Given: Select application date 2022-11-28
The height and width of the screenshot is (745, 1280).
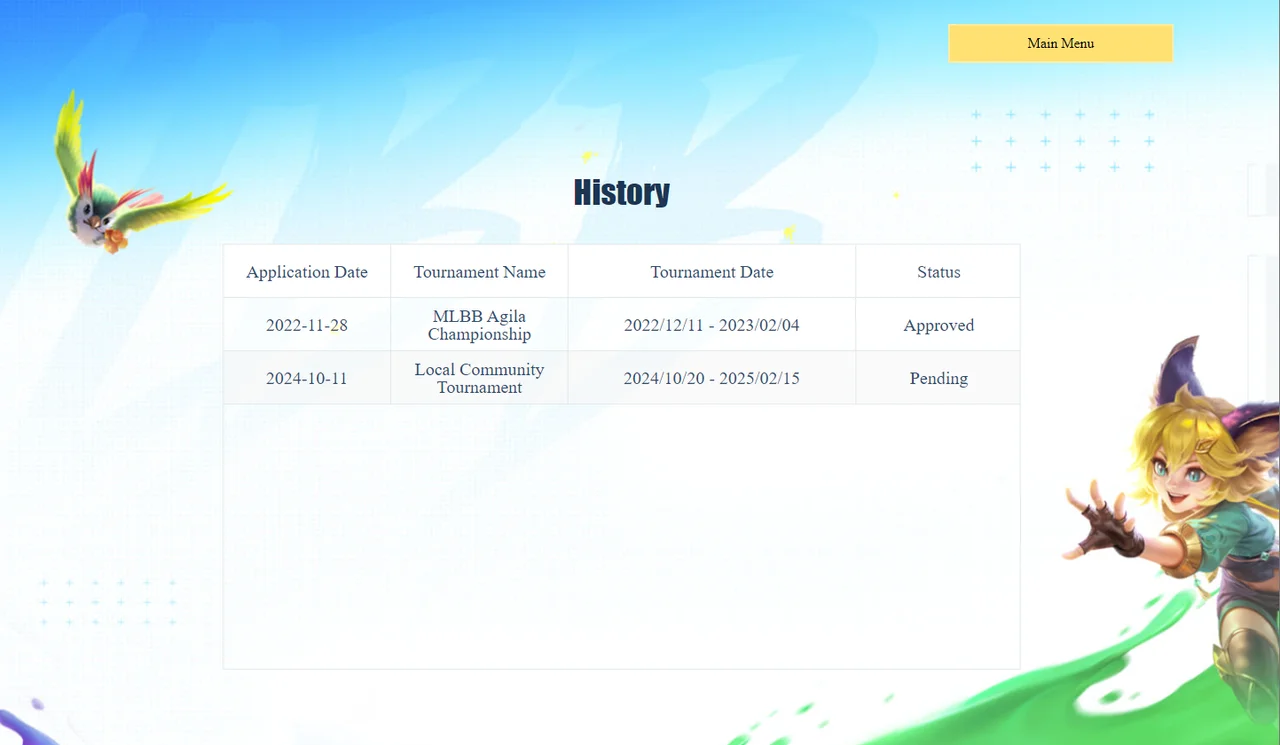Looking at the screenshot, I should pyautogui.click(x=307, y=325).
